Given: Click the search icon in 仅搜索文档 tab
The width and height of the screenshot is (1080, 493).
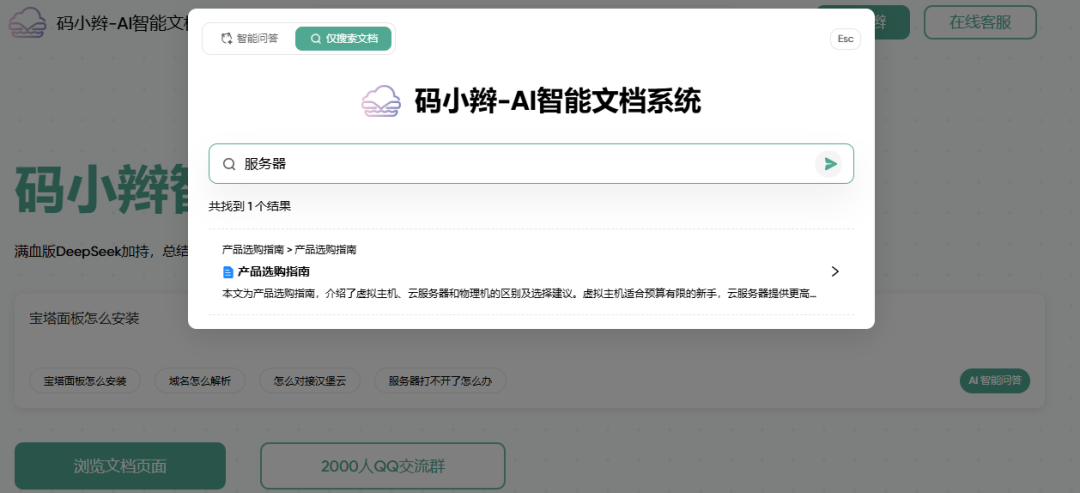Looking at the screenshot, I should [315, 39].
